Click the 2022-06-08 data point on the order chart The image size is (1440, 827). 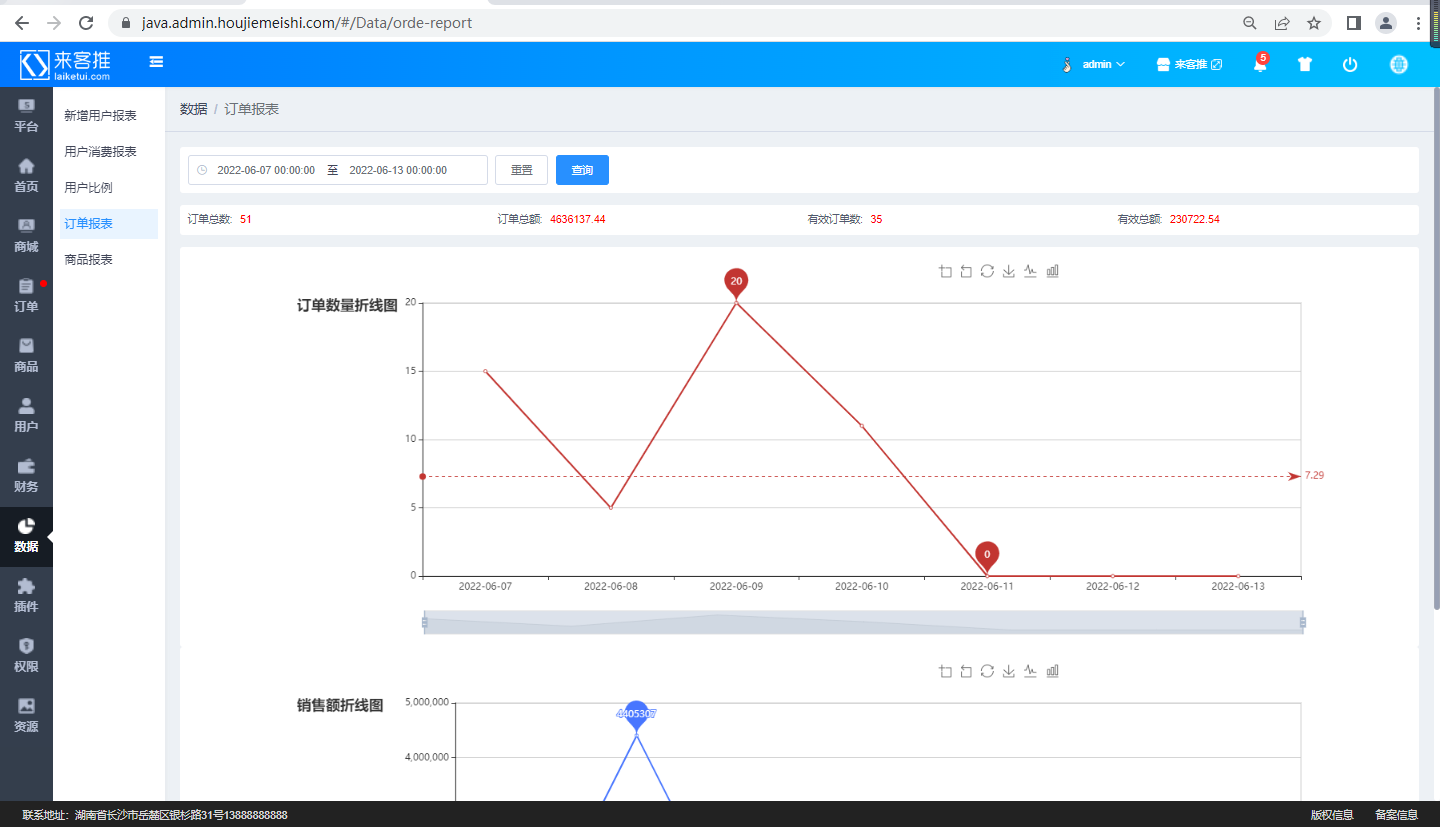(x=611, y=507)
